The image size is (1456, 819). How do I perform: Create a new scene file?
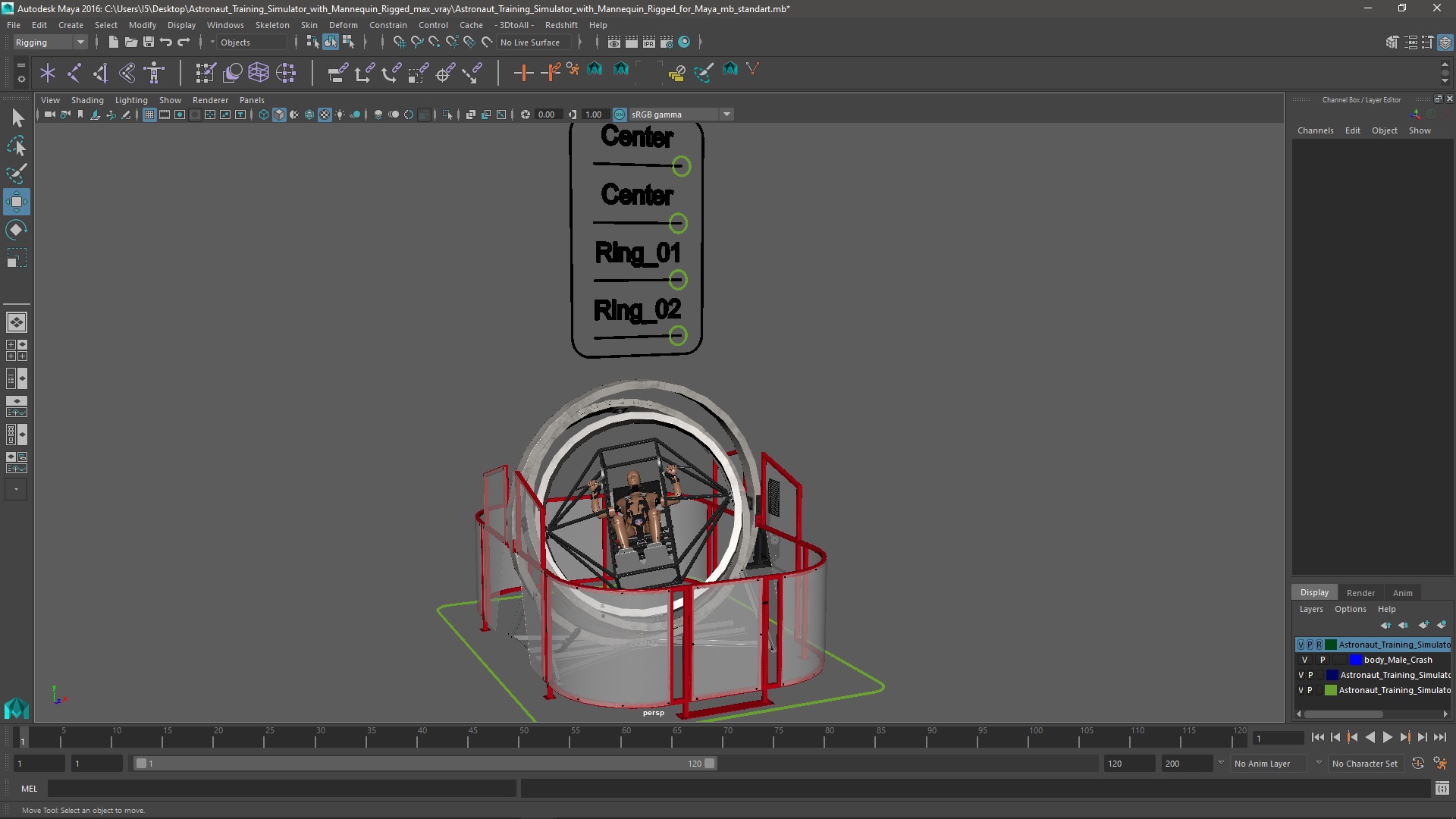[113, 42]
